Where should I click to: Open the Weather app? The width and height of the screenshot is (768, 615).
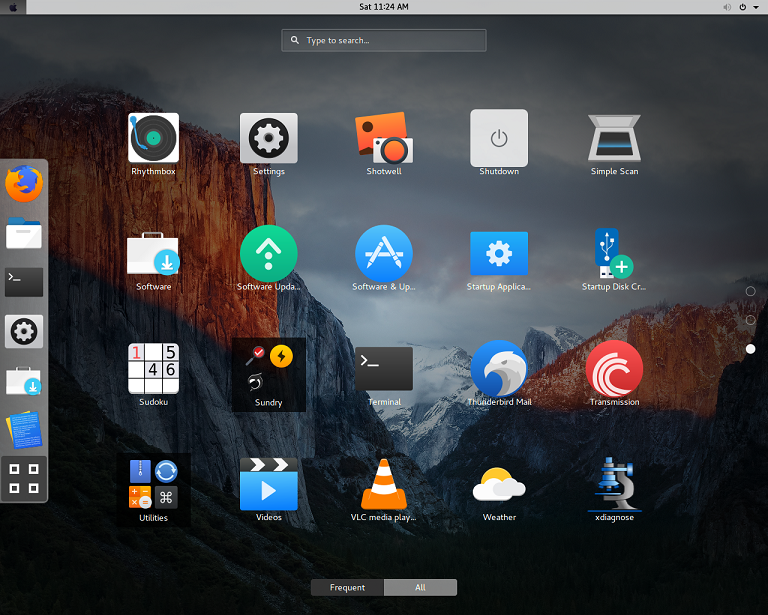499,484
